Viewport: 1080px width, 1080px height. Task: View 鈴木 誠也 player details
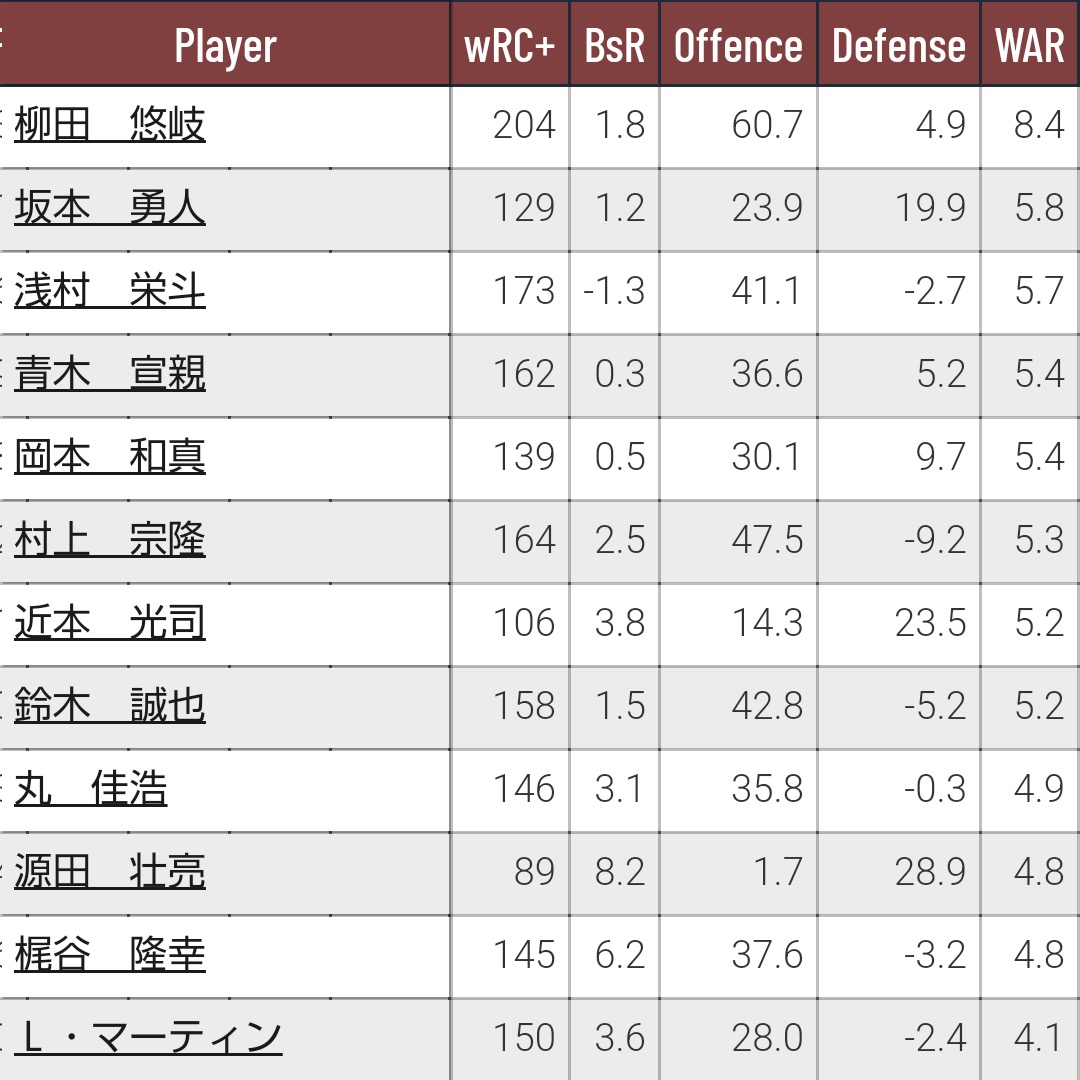point(110,706)
